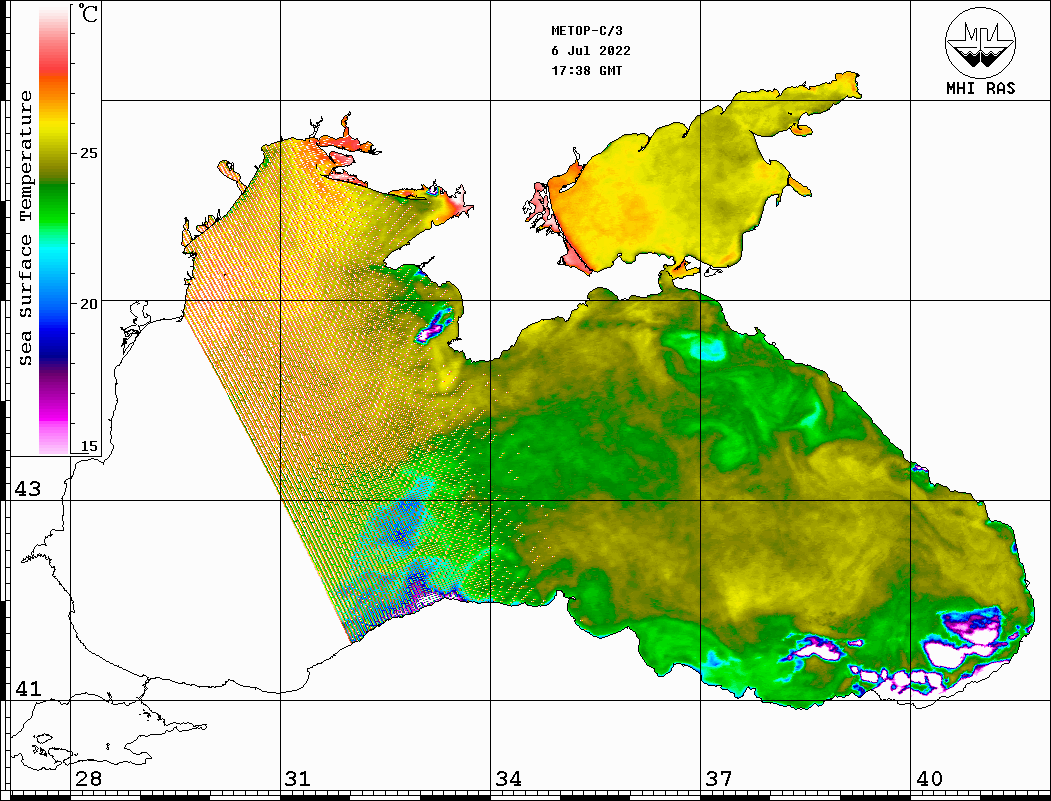The width and height of the screenshot is (1051, 801).
Task: Pick the pink bottom of the temperature colorbar
Action: tap(53, 438)
